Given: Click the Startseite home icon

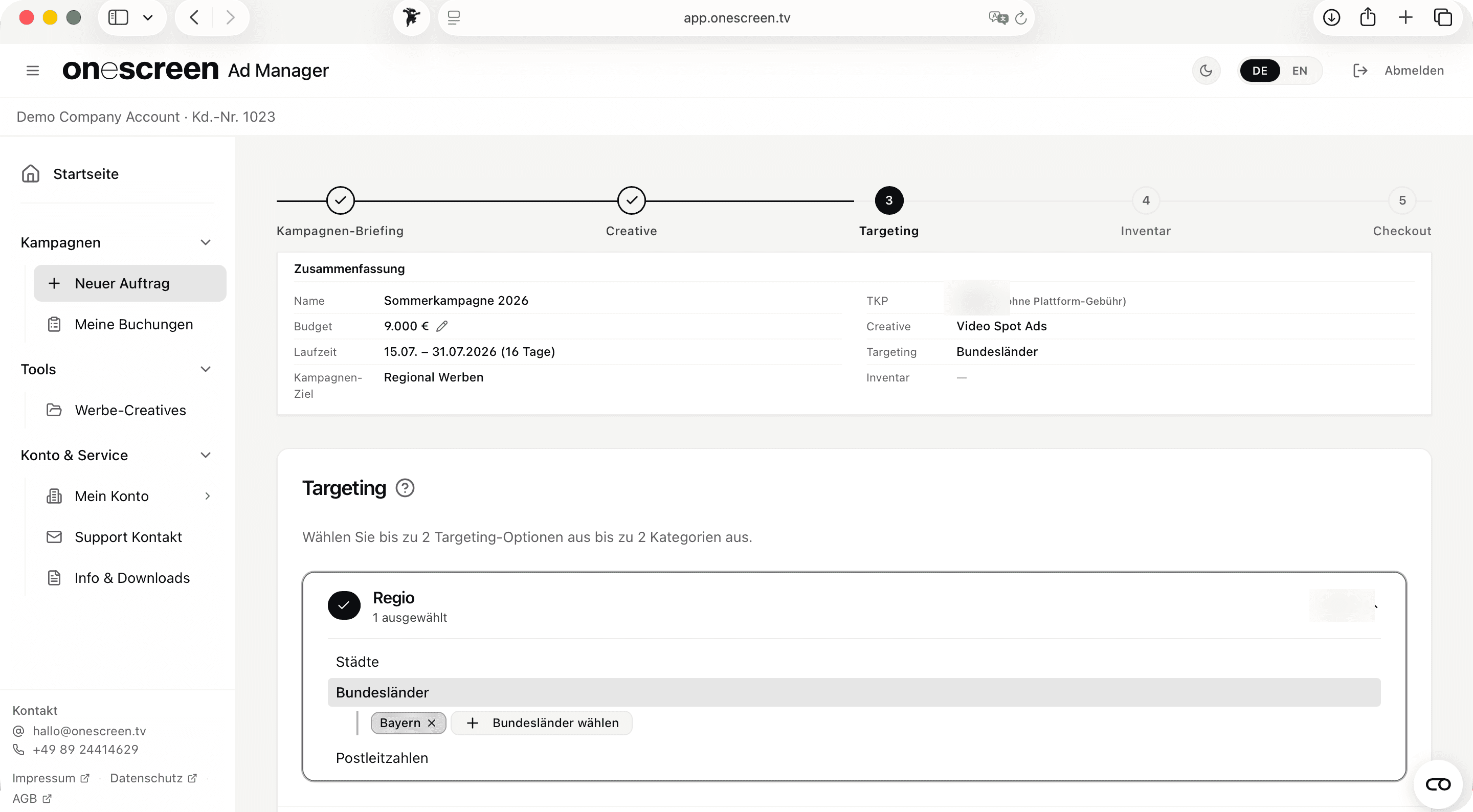Looking at the screenshot, I should click(x=30, y=173).
